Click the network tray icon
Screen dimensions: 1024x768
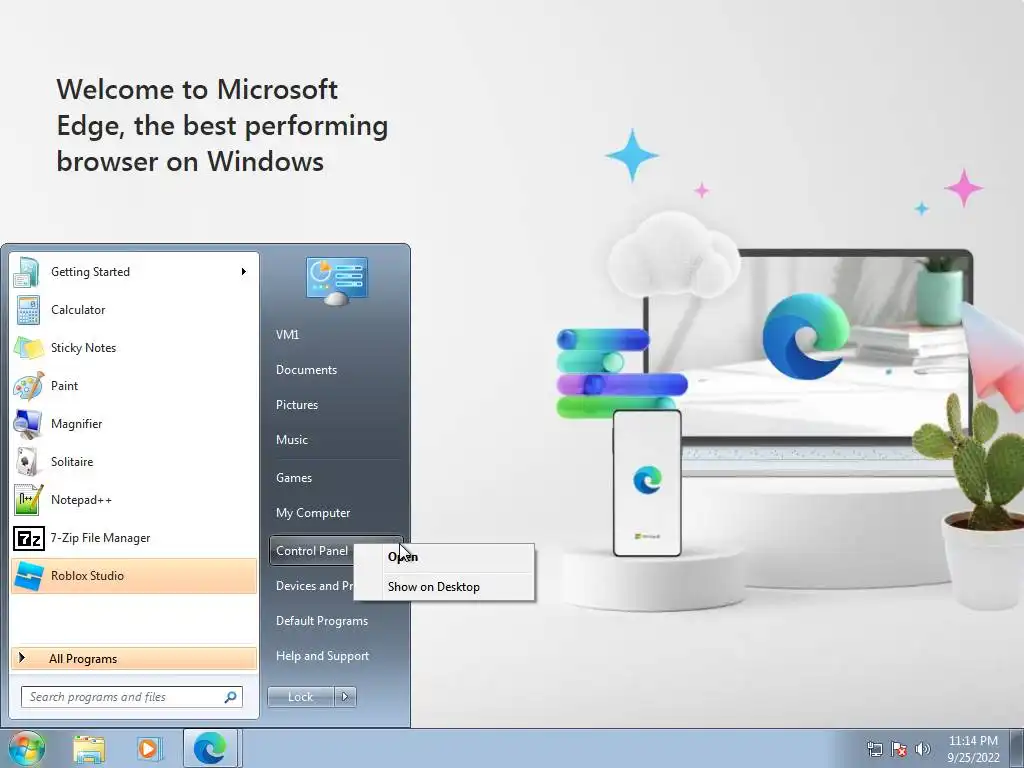(x=874, y=749)
